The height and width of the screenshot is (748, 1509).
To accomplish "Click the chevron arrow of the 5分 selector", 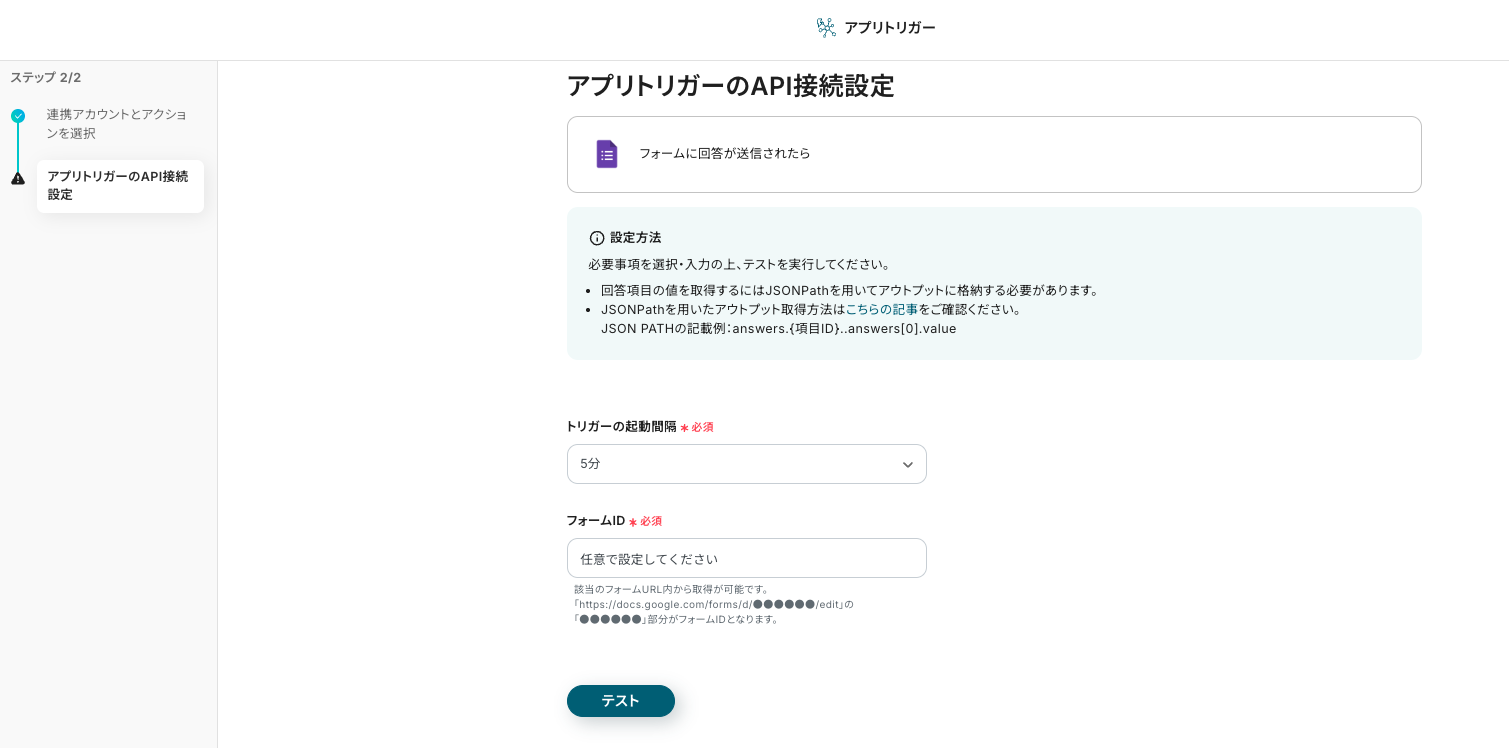I will (907, 465).
